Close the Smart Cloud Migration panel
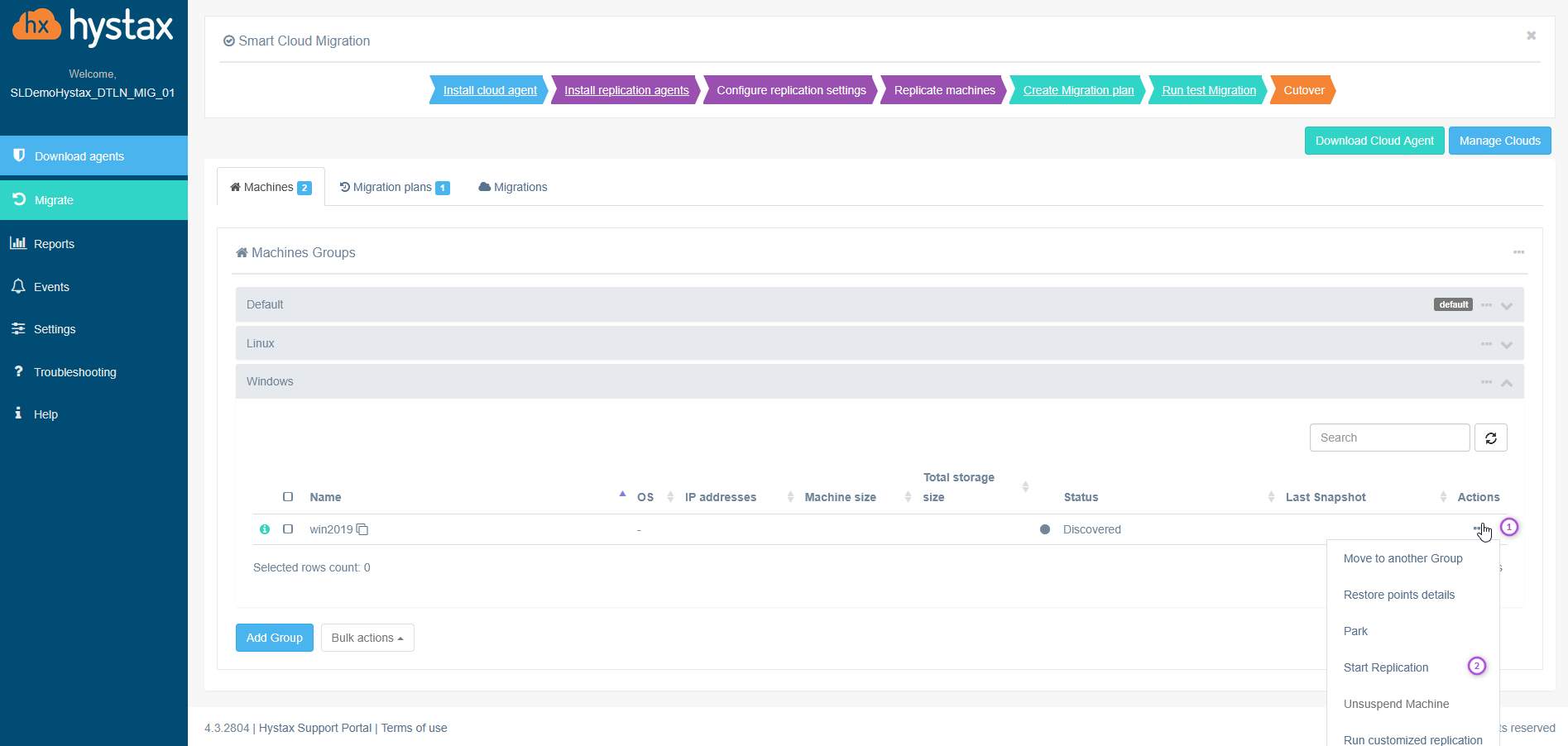 [1531, 36]
